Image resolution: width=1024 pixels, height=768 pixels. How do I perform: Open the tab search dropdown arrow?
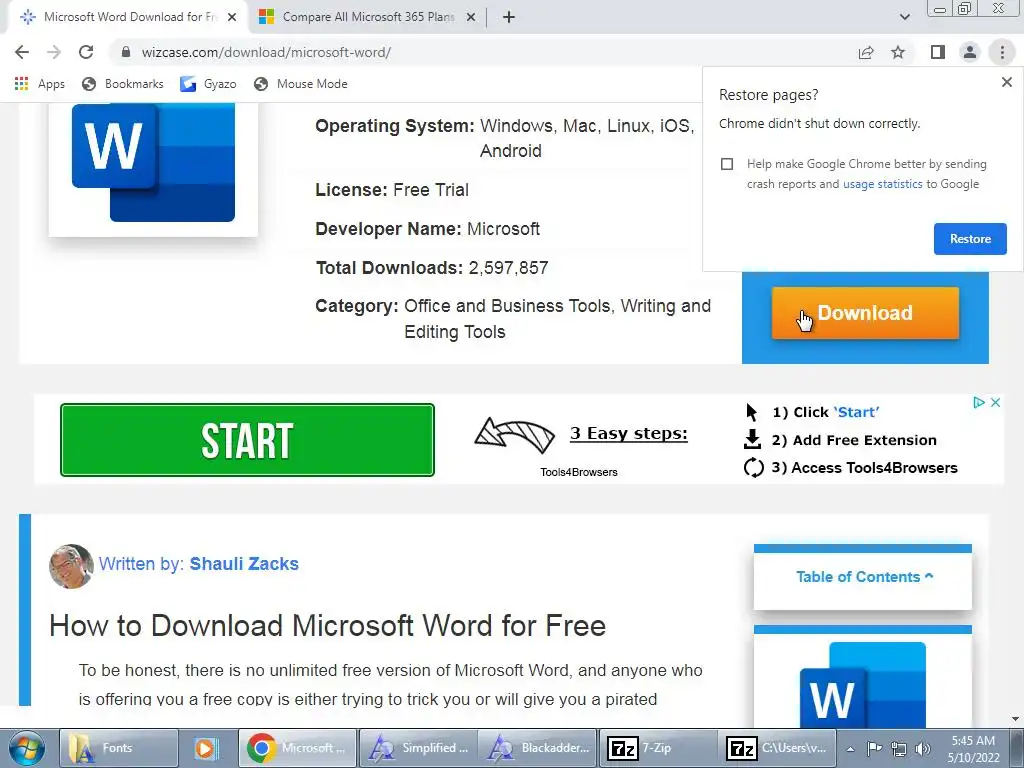[904, 18]
